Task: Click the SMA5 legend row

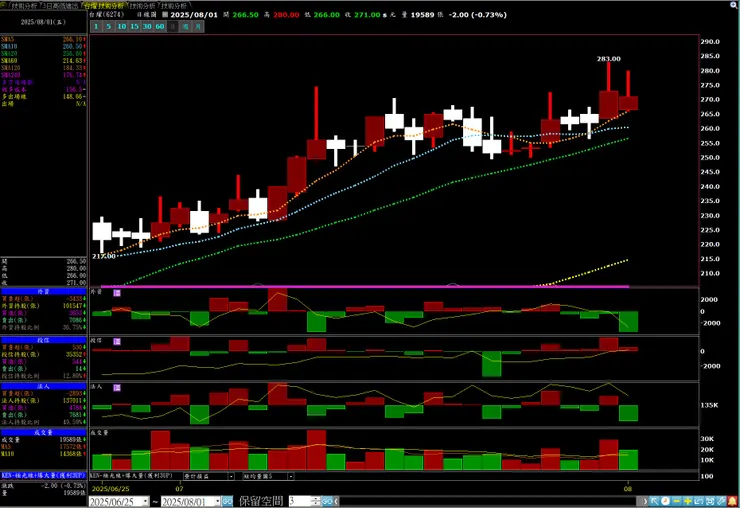Action: (43, 40)
